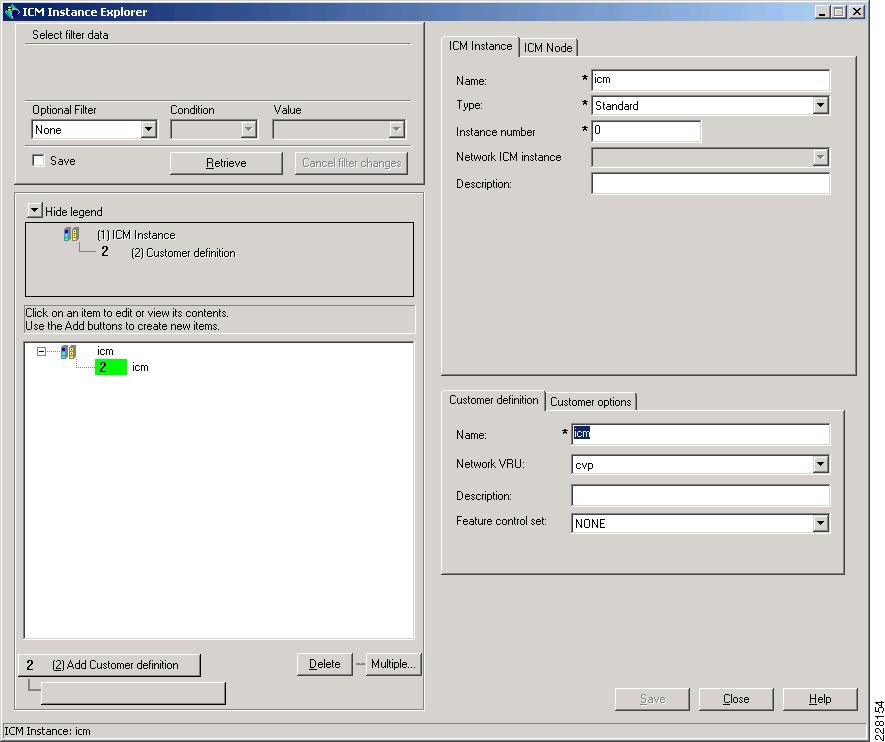Click Add Customer definition button
Image resolution: width=885 pixels, height=742 pixels.
(x=109, y=665)
